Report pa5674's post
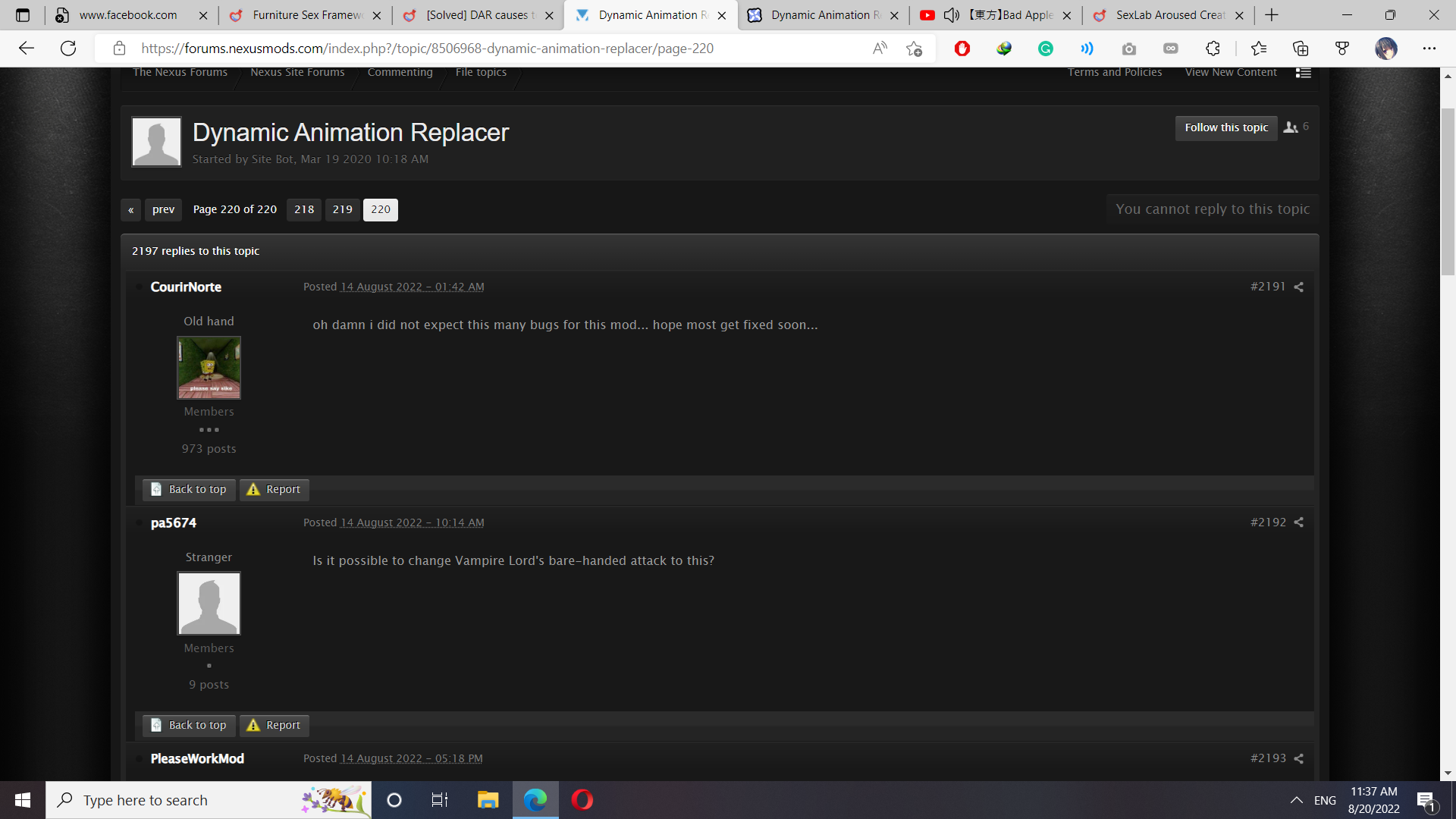The image size is (1456, 819). click(275, 726)
